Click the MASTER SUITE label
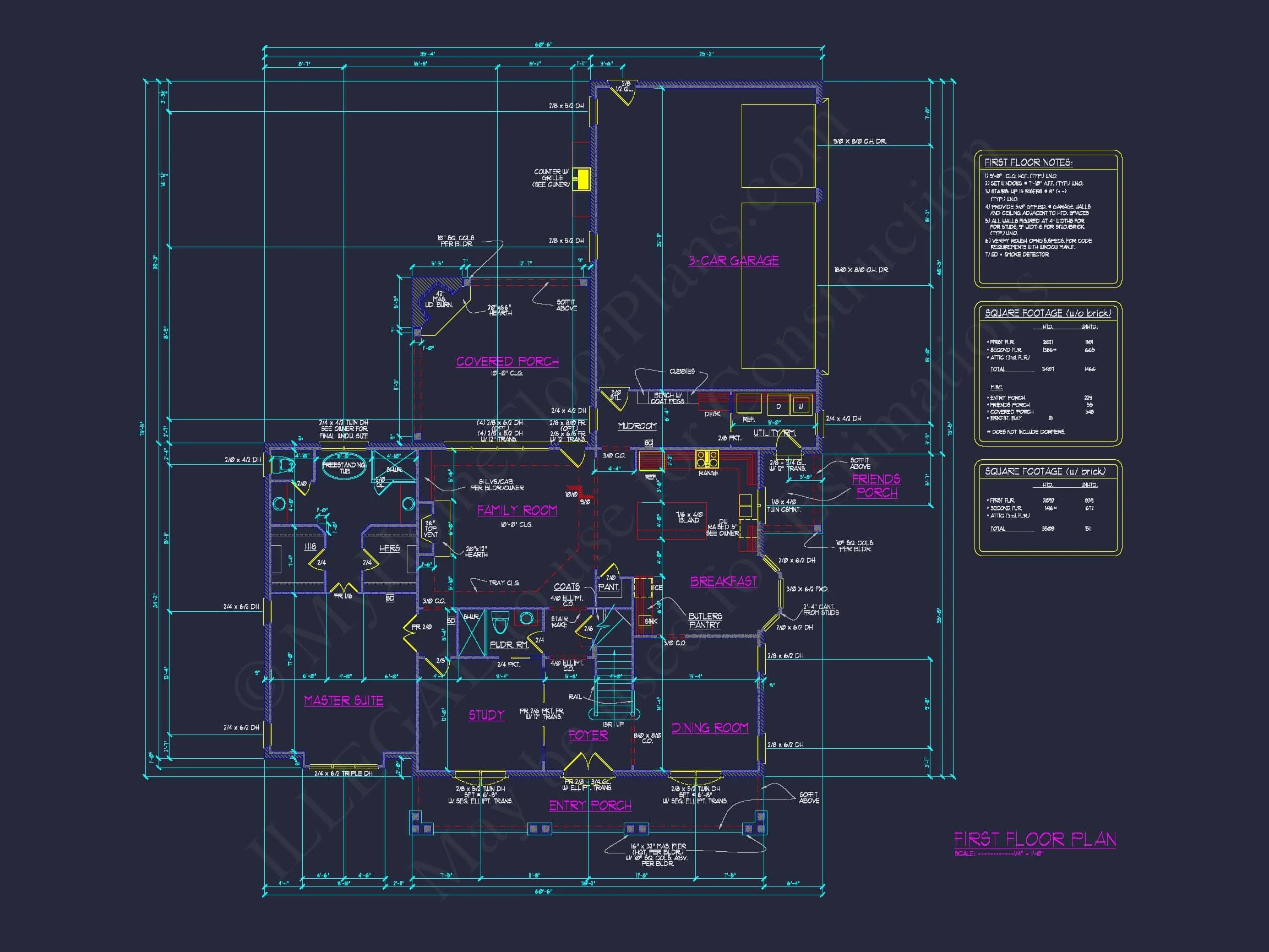 (x=343, y=701)
